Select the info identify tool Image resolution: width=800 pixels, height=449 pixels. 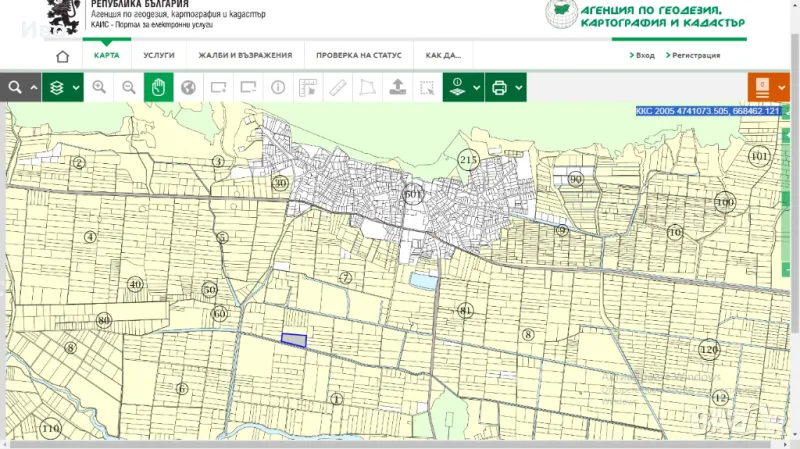tap(278, 88)
